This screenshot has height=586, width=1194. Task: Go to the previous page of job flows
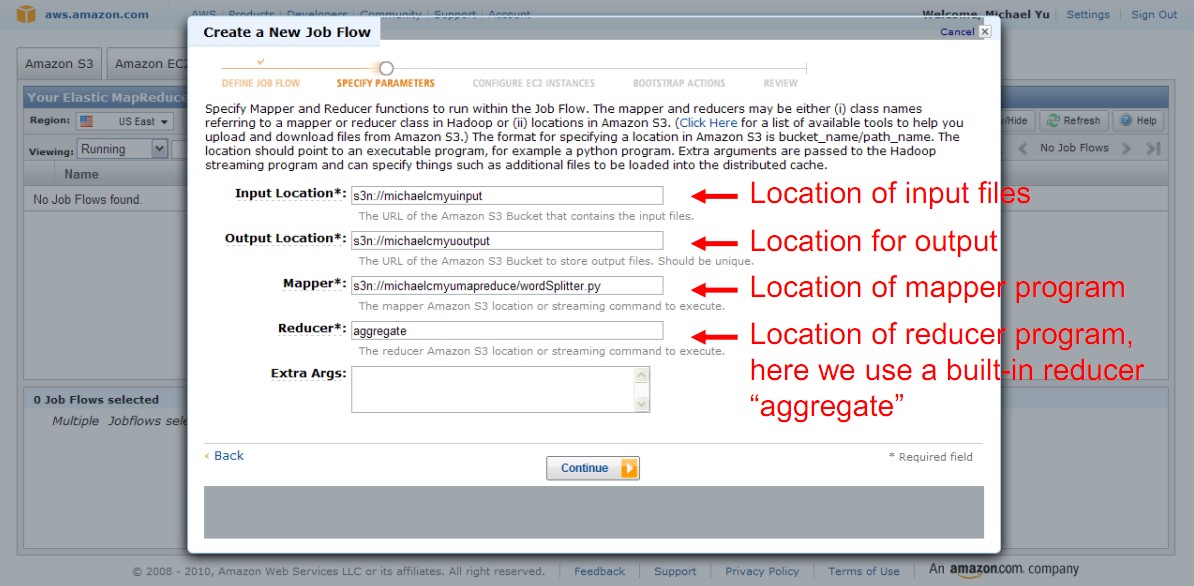tap(1023, 148)
